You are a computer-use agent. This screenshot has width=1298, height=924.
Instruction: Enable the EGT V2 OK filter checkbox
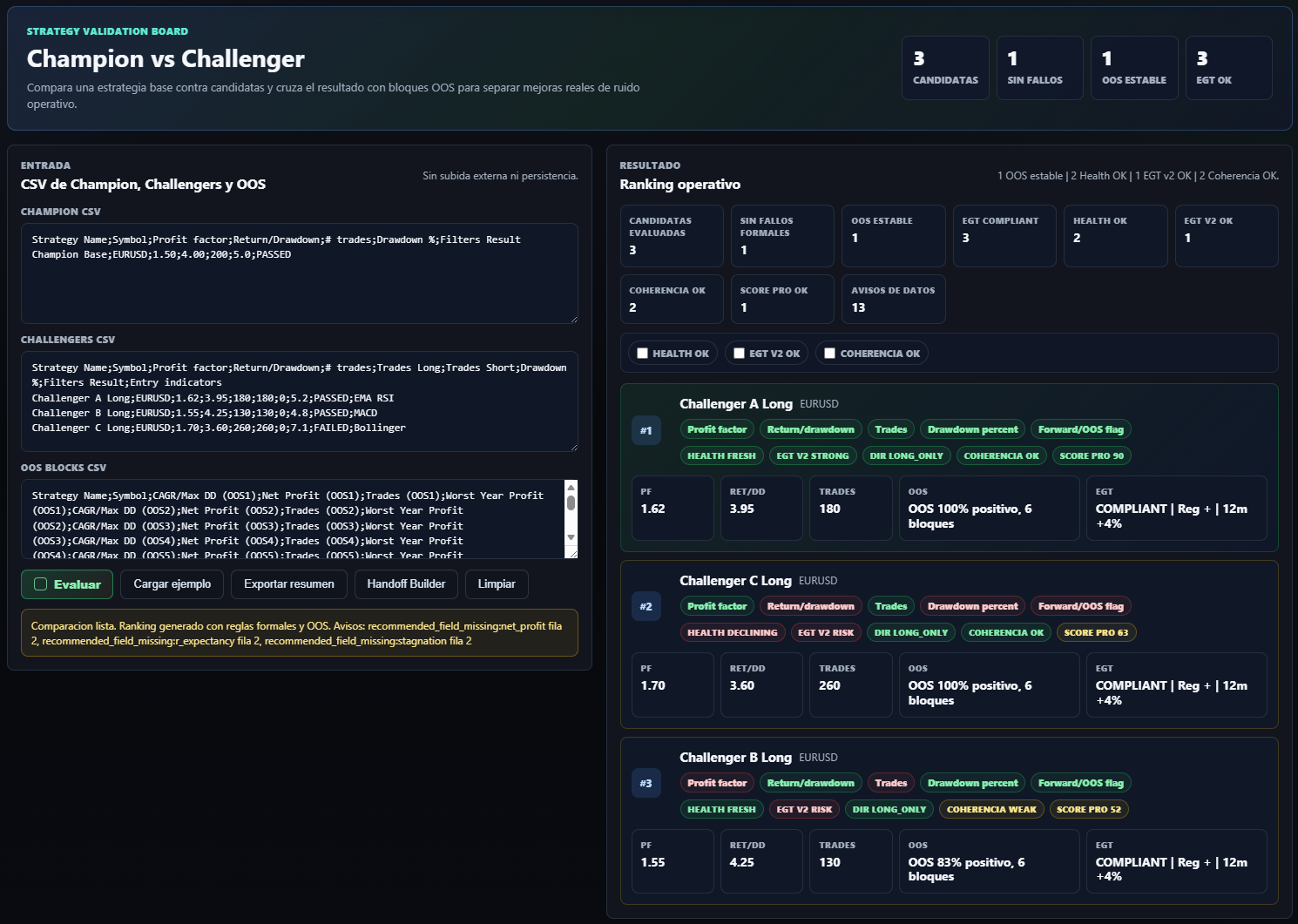pyautogui.click(x=739, y=354)
